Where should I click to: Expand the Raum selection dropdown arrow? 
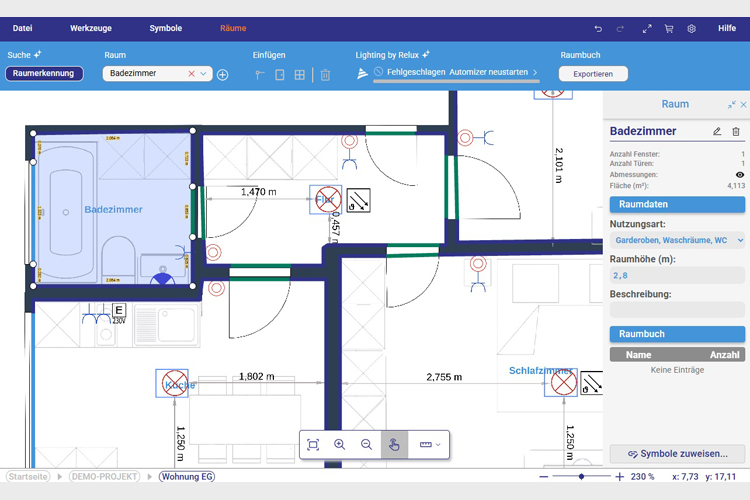(x=204, y=74)
